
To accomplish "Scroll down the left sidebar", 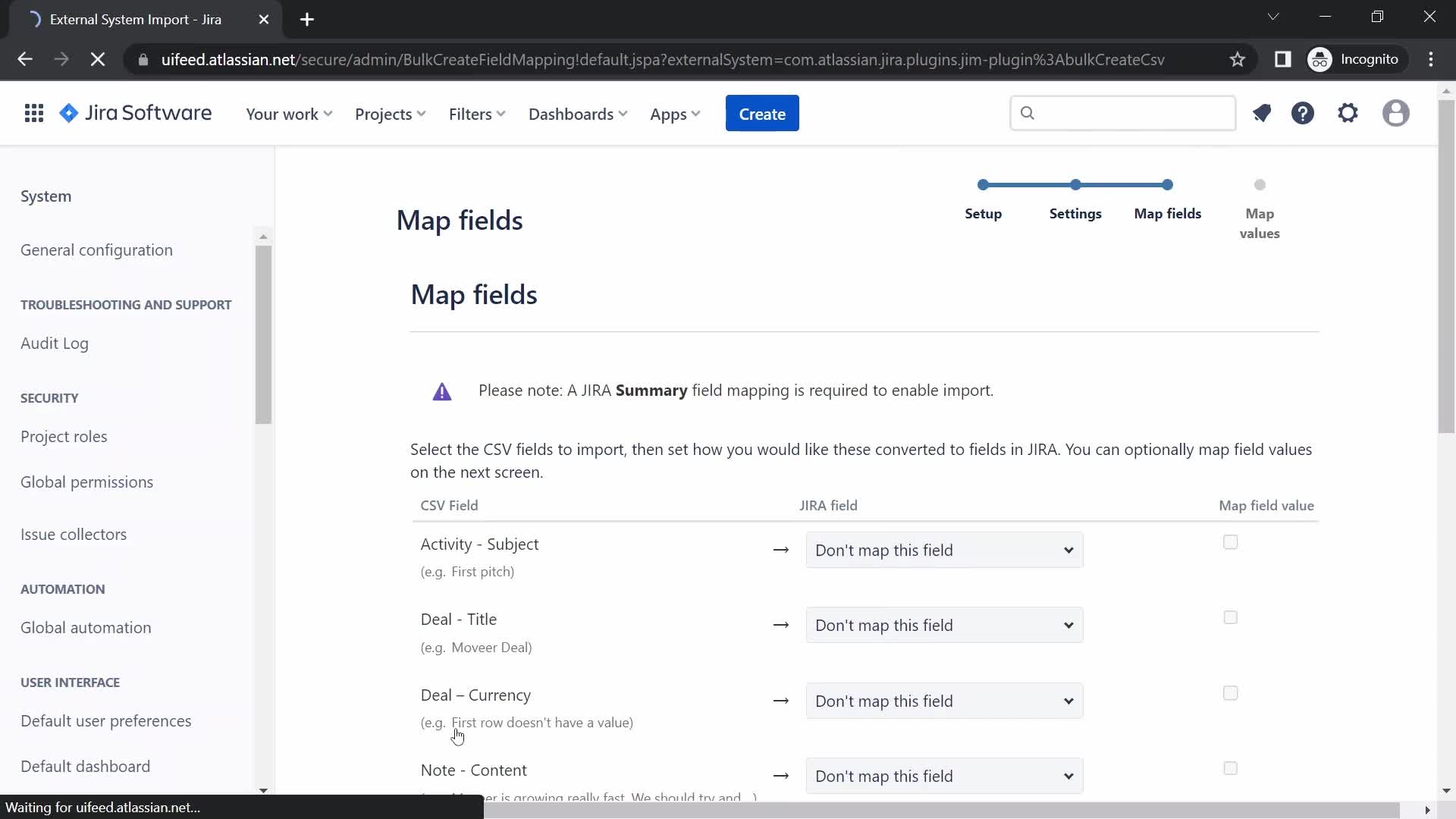I will tap(263, 790).
